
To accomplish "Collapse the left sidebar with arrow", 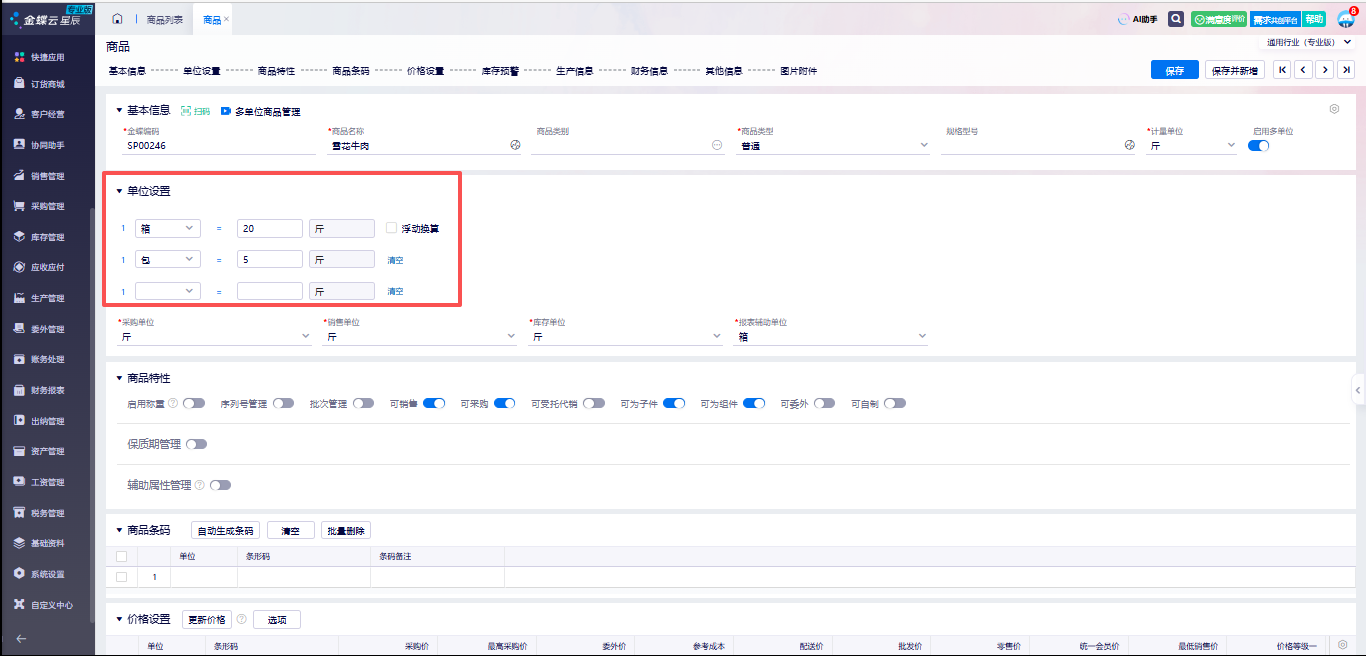I will [x=21, y=639].
